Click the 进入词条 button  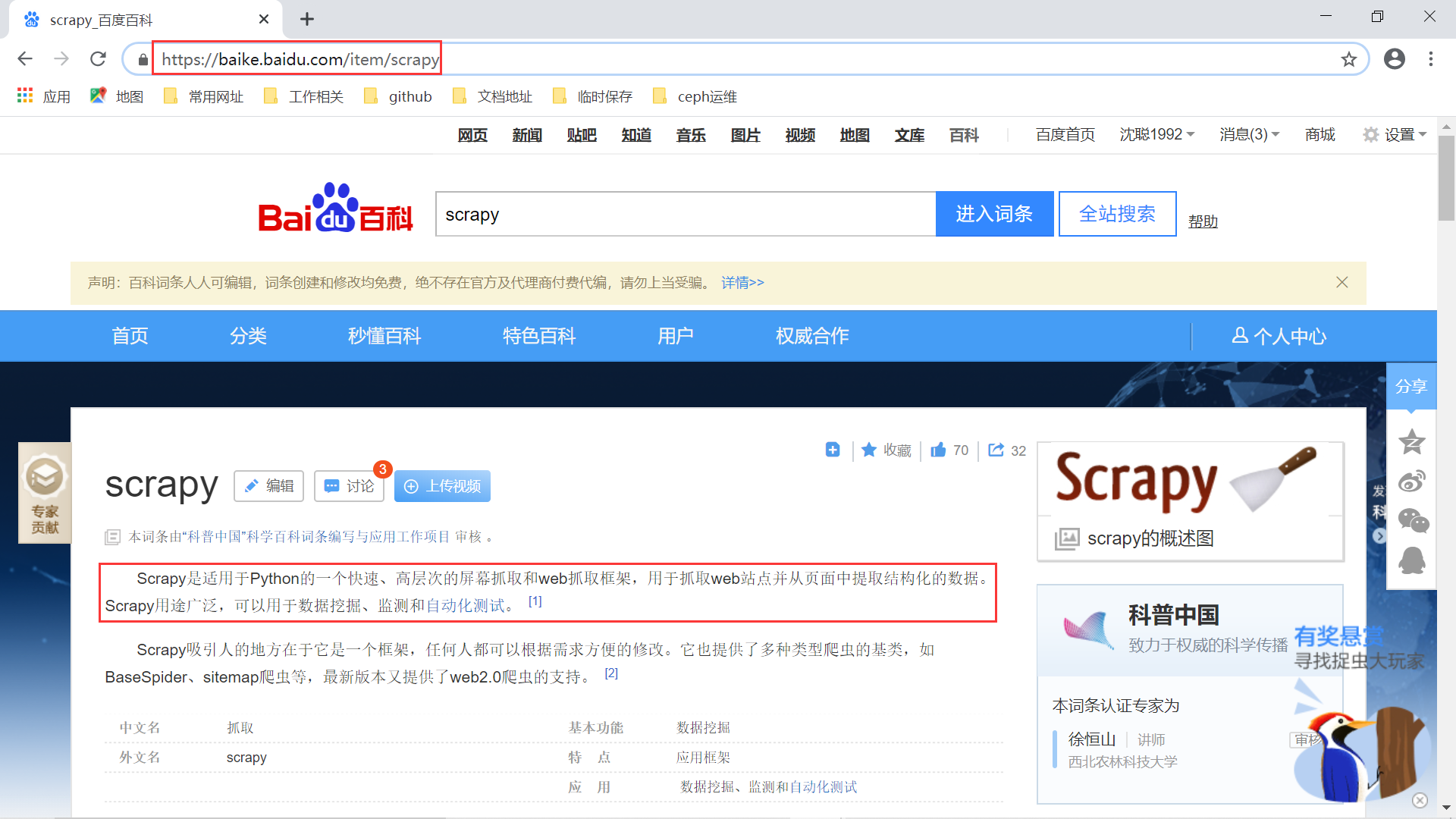click(994, 214)
